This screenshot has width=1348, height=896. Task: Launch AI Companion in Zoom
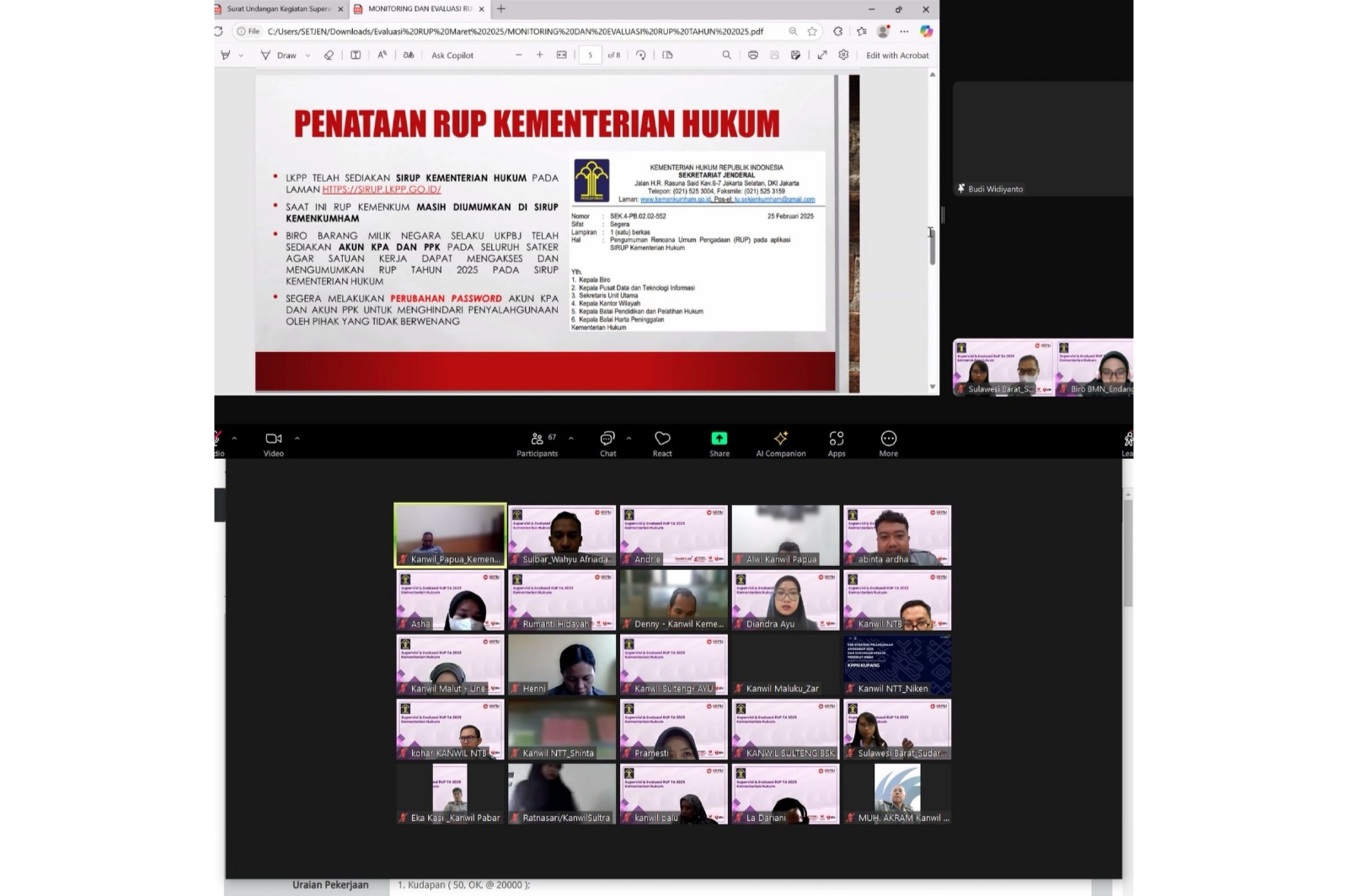pyautogui.click(x=780, y=439)
